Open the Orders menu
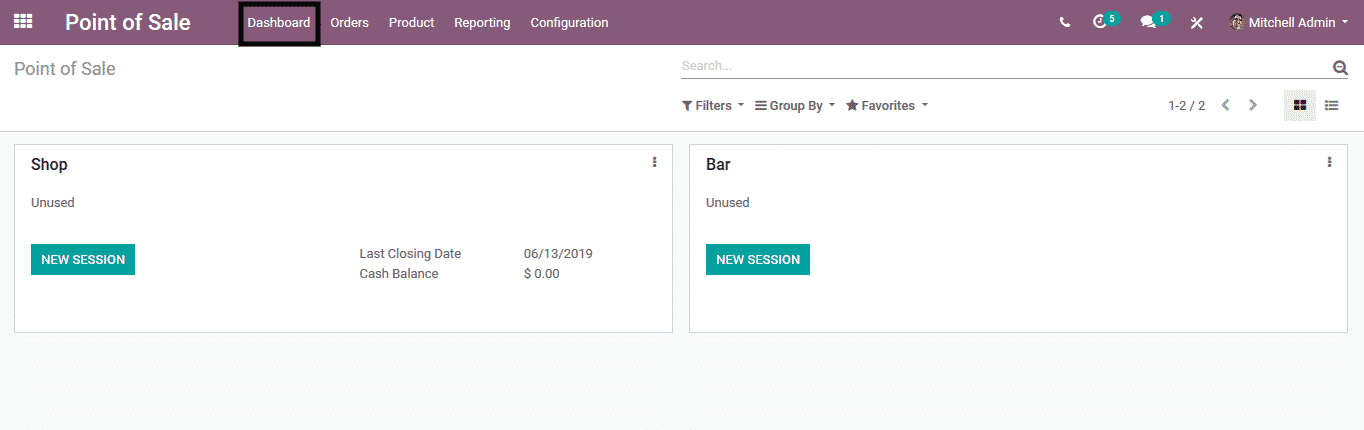This screenshot has height=430, width=1364. (x=349, y=22)
